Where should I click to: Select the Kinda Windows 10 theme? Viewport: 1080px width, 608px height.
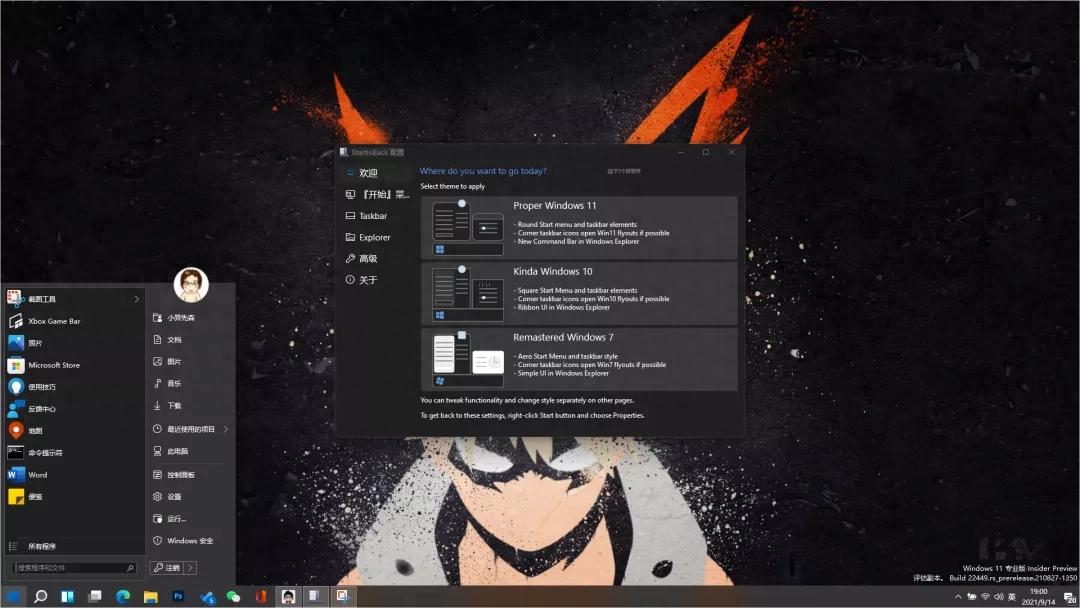(x=580, y=294)
